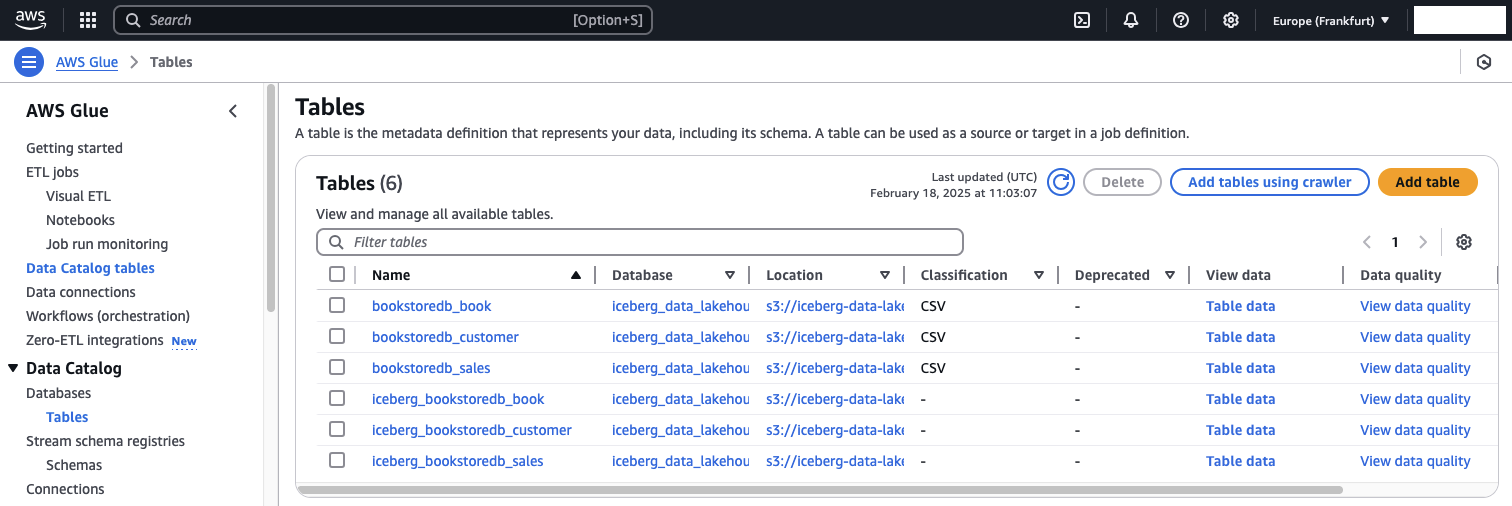Check the bookstoredb_sales row checkbox

337,367
